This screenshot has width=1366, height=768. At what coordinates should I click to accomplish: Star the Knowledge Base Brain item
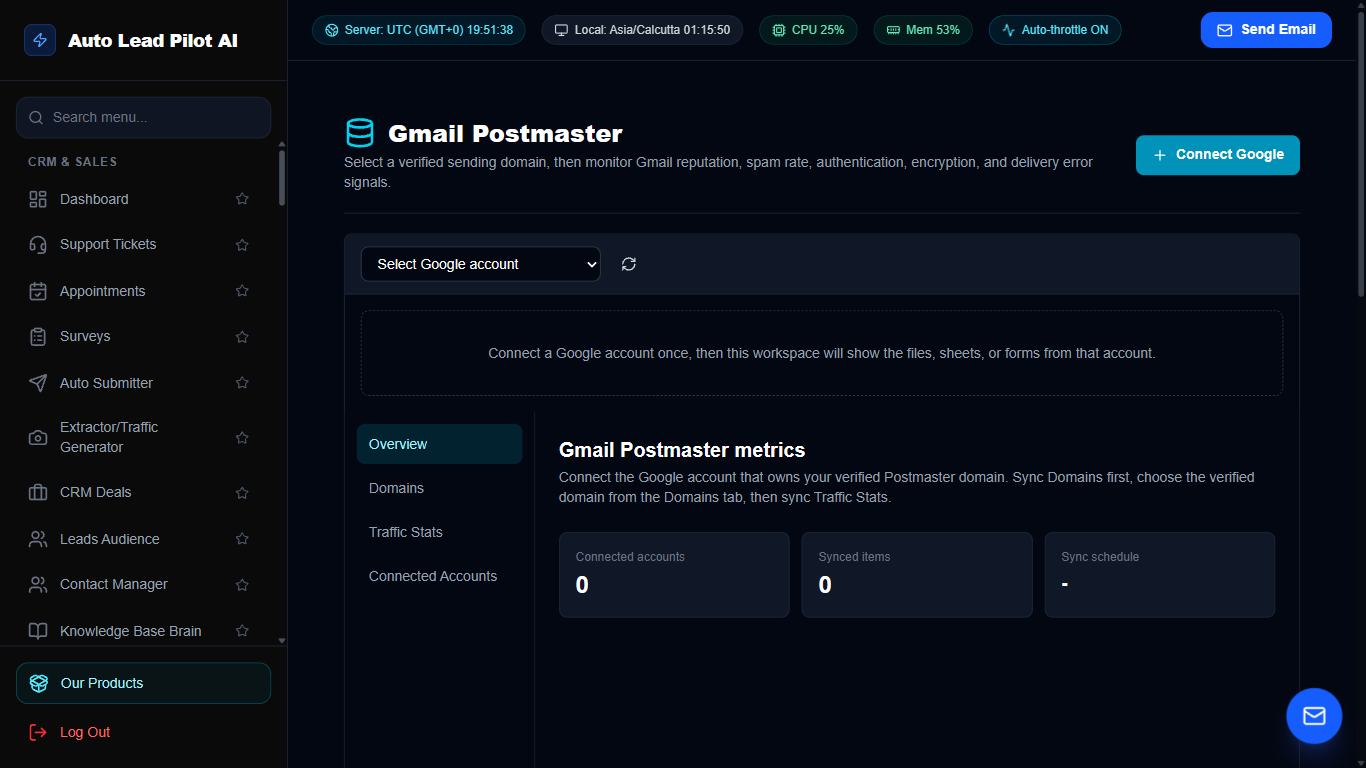coord(242,631)
